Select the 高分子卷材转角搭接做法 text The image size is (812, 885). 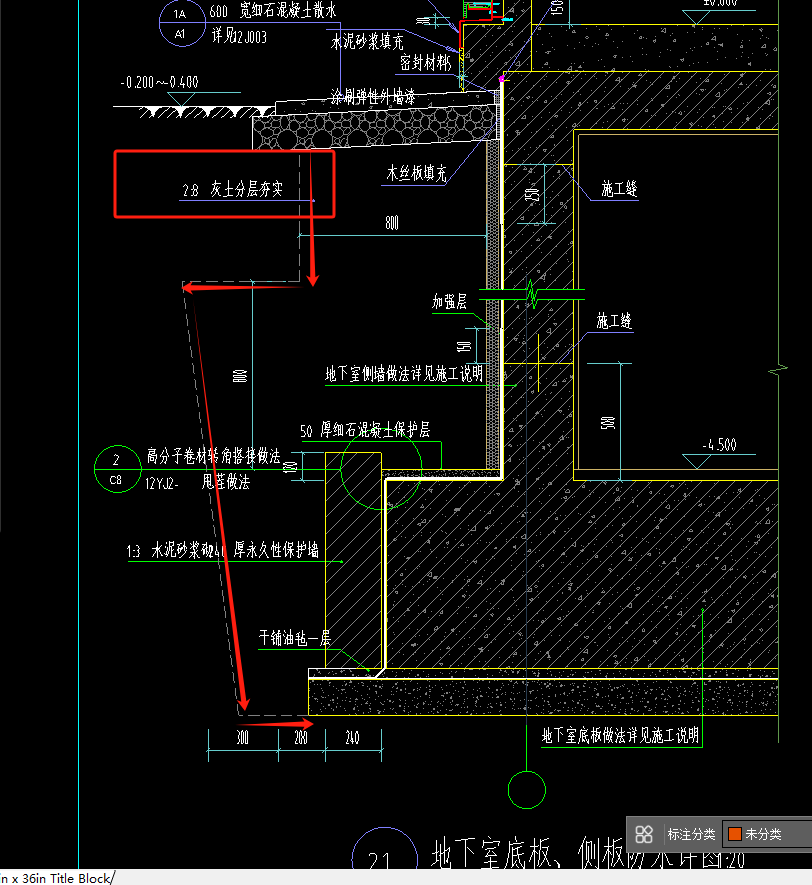click(214, 455)
